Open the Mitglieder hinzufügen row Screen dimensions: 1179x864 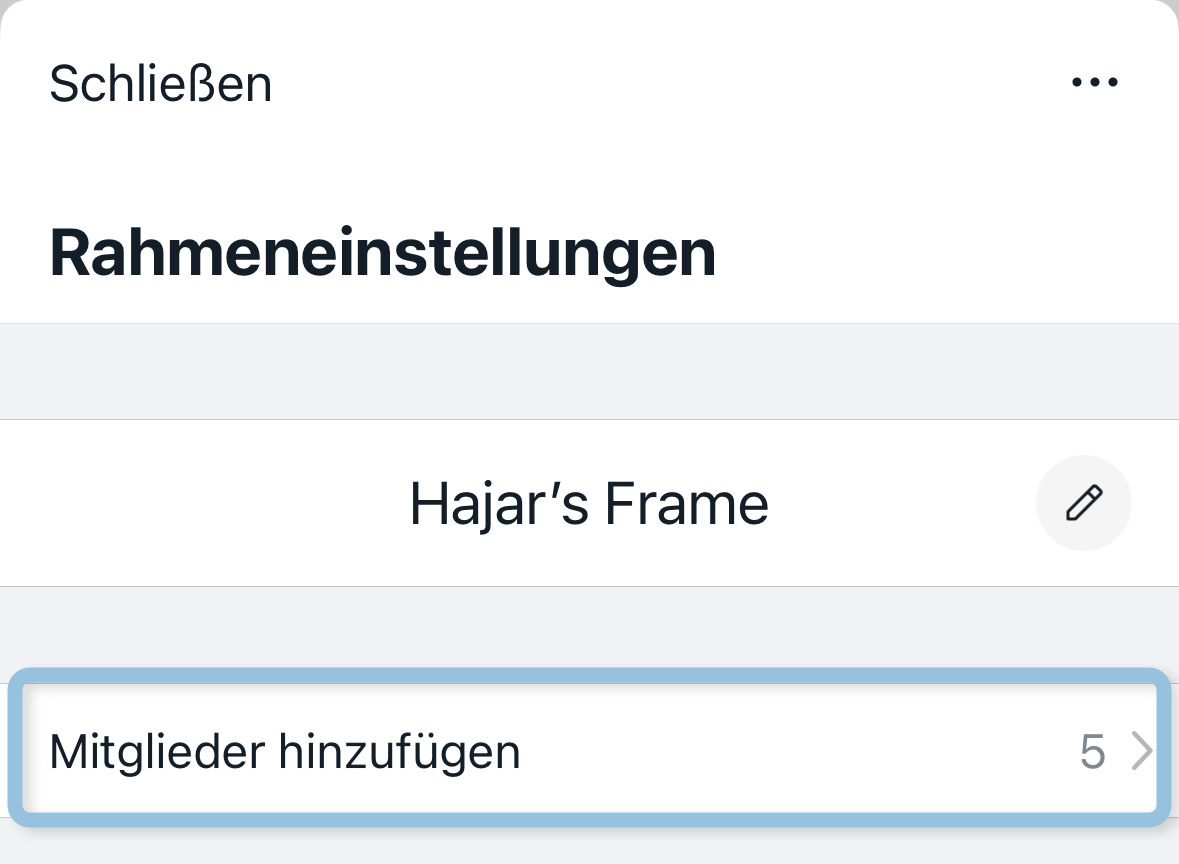(x=588, y=750)
